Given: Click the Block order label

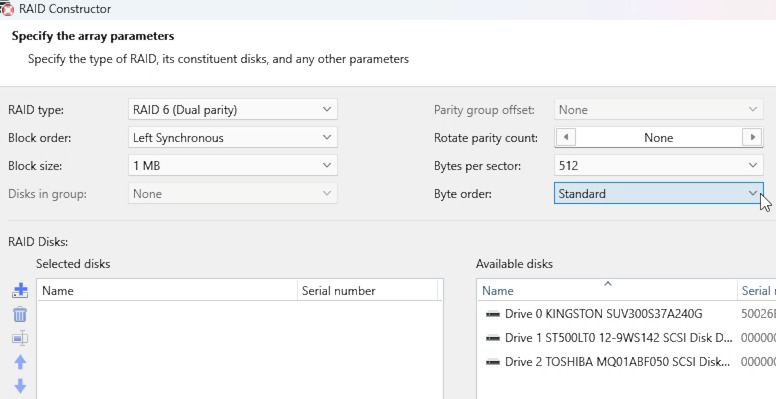Looking at the screenshot, I should point(40,138).
